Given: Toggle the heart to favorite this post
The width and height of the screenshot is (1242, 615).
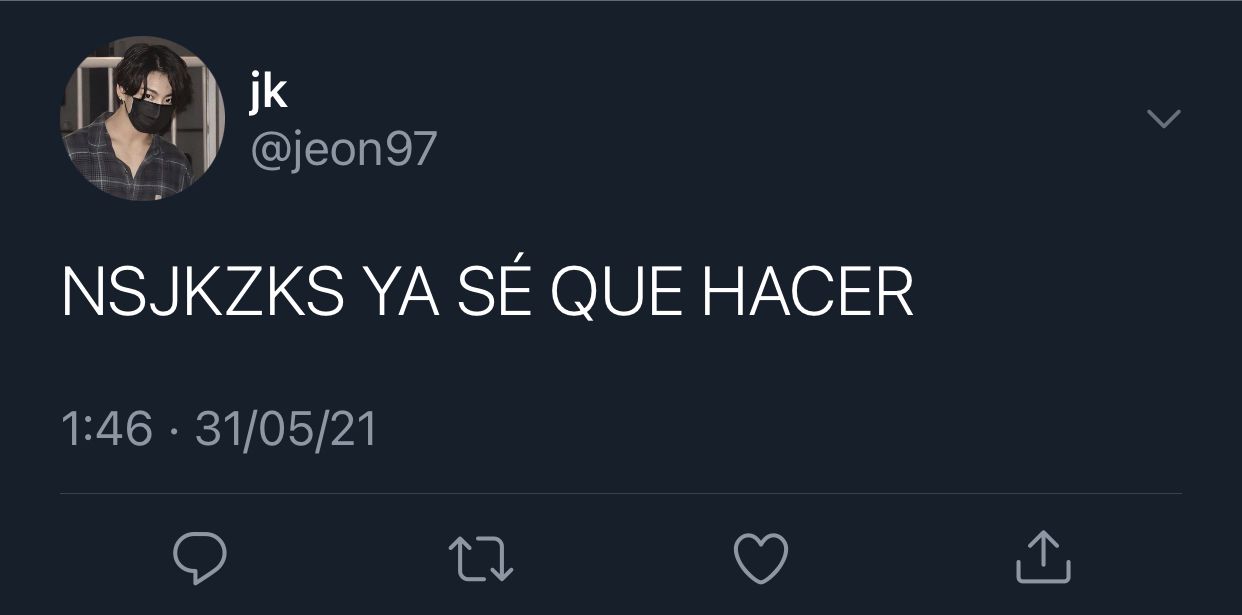Looking at the screenshot, I should (x=761, y=558).
